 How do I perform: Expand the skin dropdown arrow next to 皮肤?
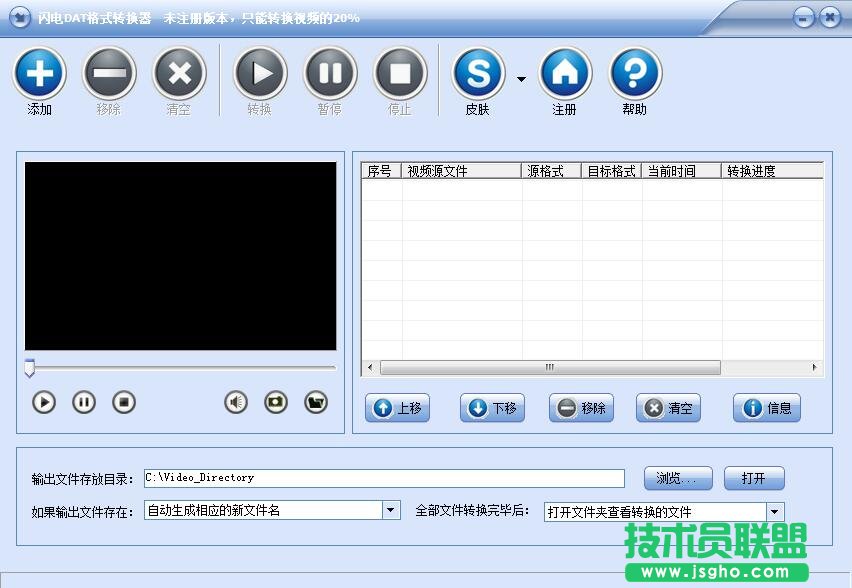coord(520,78)
